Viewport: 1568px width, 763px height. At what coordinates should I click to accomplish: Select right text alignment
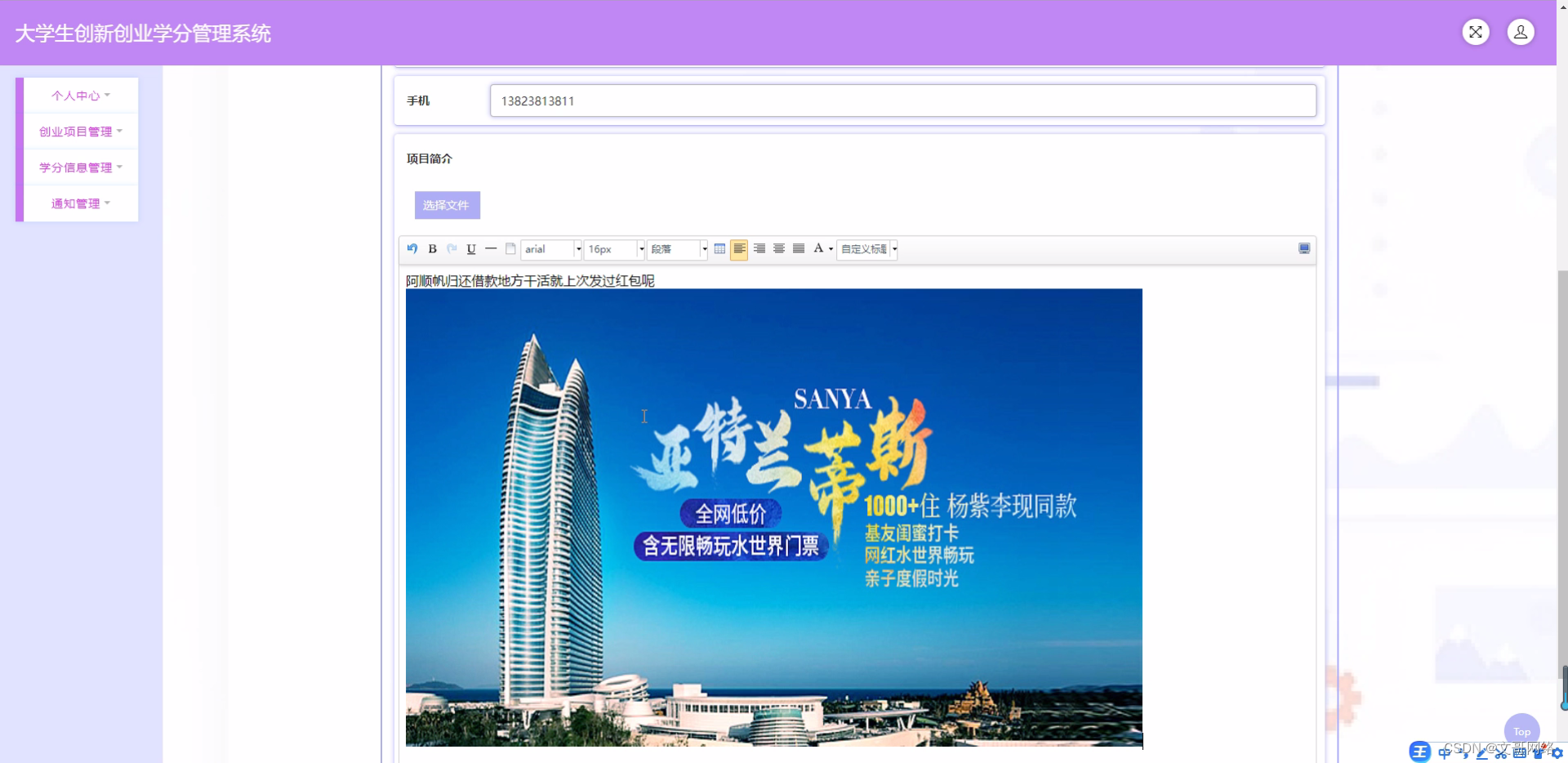coord(759,249)
